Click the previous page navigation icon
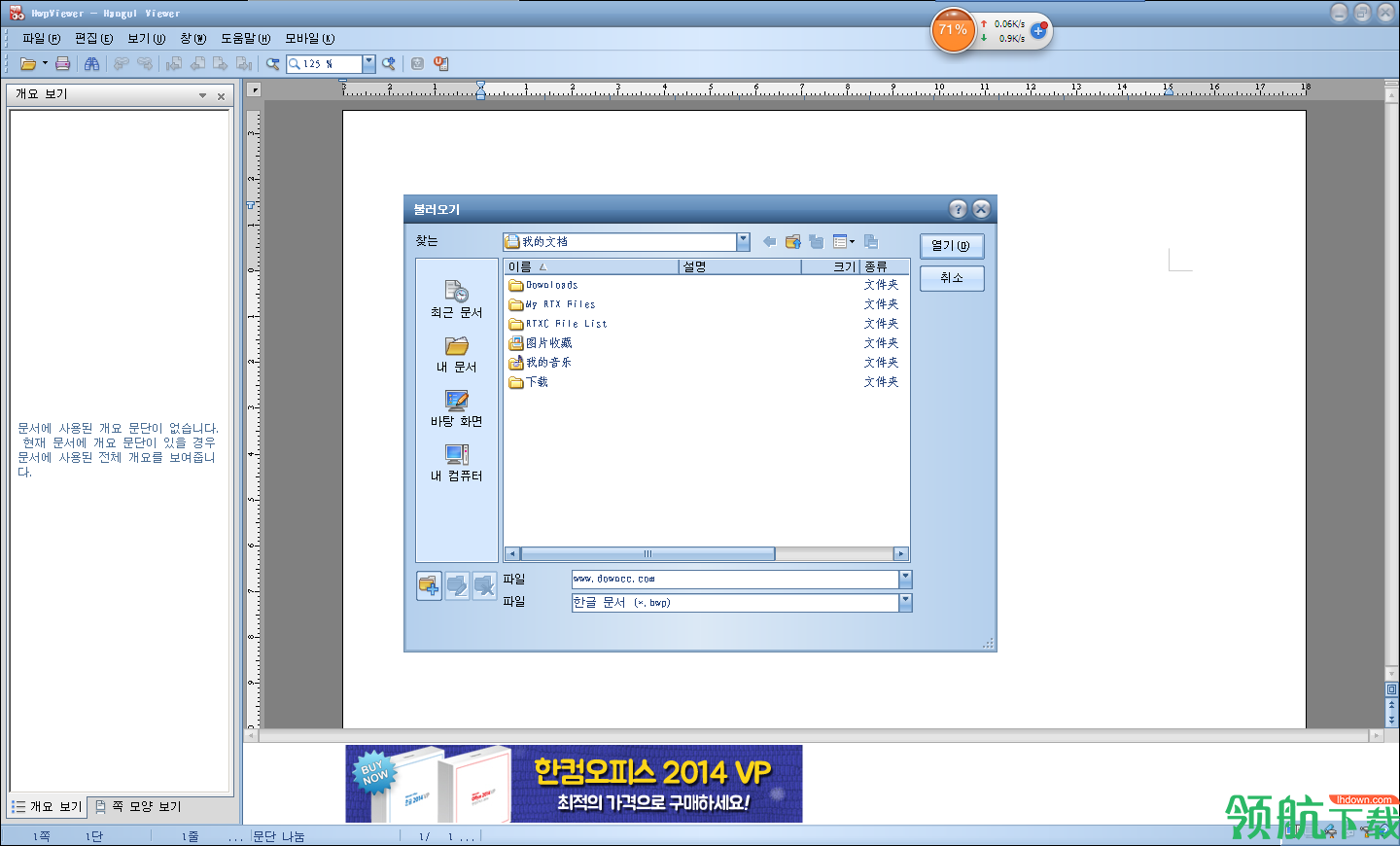 click(x=197, y=64)
